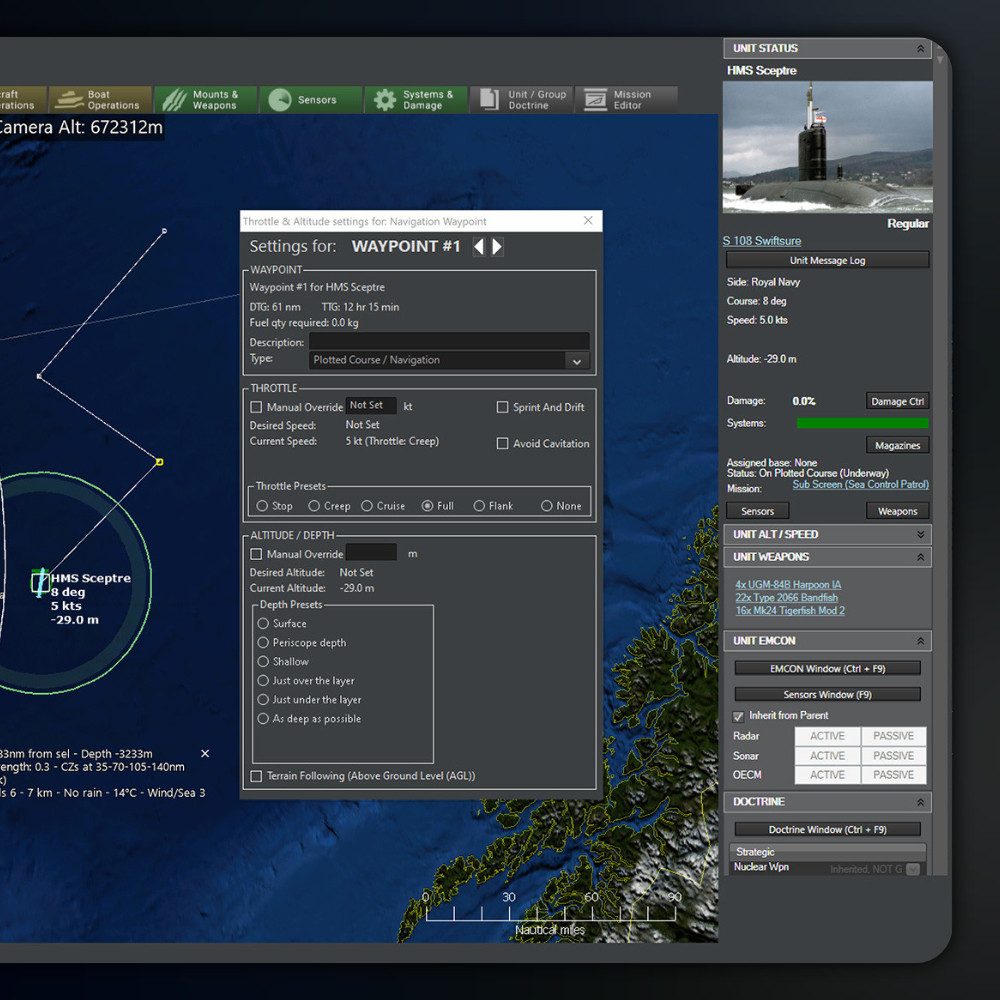Collapse the UNIT STATUS panel
This screenshot has width=1000, height=1000.
click(x=920, y=49)
